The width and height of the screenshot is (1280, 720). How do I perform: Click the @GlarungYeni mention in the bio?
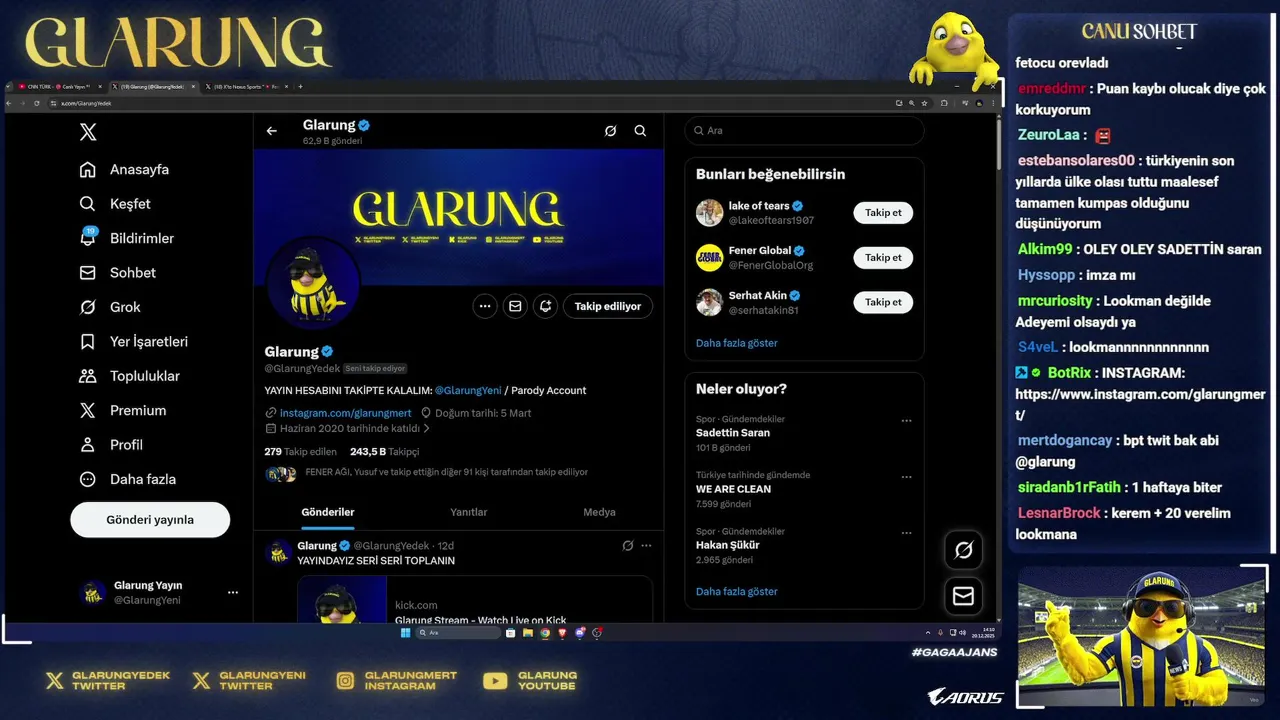468,390
